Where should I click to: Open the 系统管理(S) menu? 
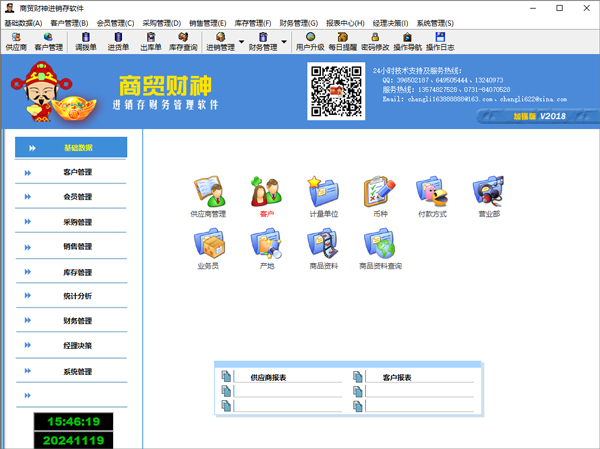tap(435, 23)
